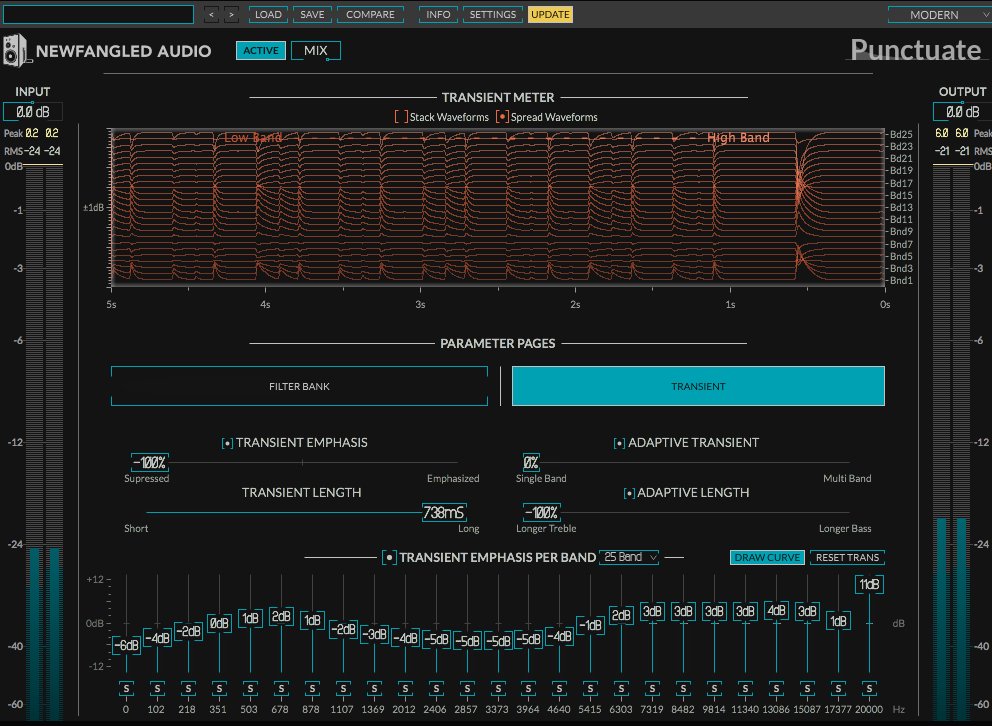This screenshot has width=992, height=726.
Task: Go to next preset arrow
Action: tap(232, 15)
